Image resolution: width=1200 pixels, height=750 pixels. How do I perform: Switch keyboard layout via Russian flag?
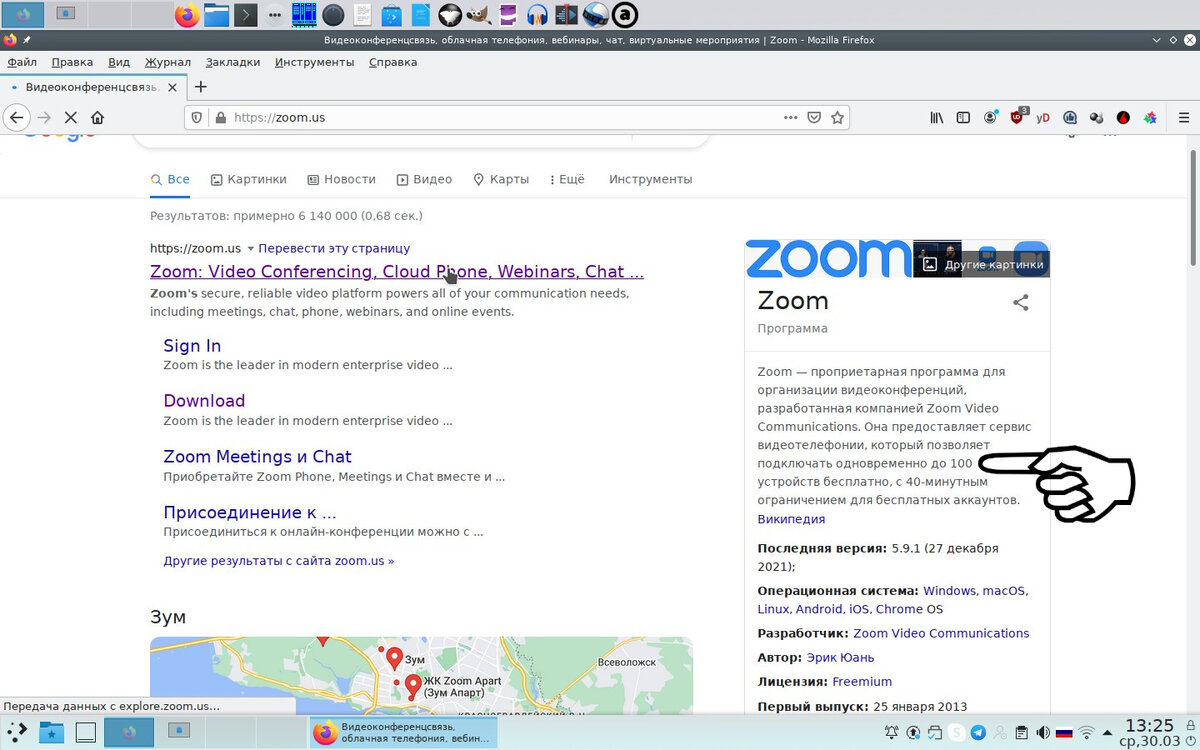(1064, 733)
